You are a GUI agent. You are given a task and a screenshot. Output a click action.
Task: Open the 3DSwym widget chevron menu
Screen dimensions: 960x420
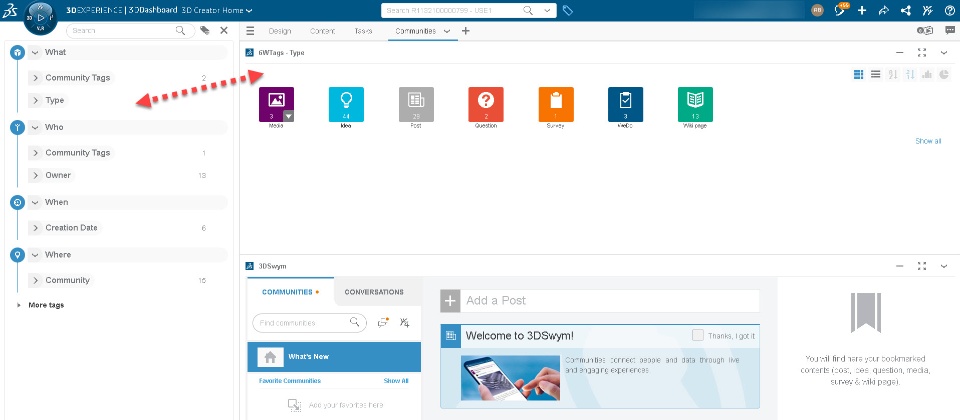pos(943,266)
